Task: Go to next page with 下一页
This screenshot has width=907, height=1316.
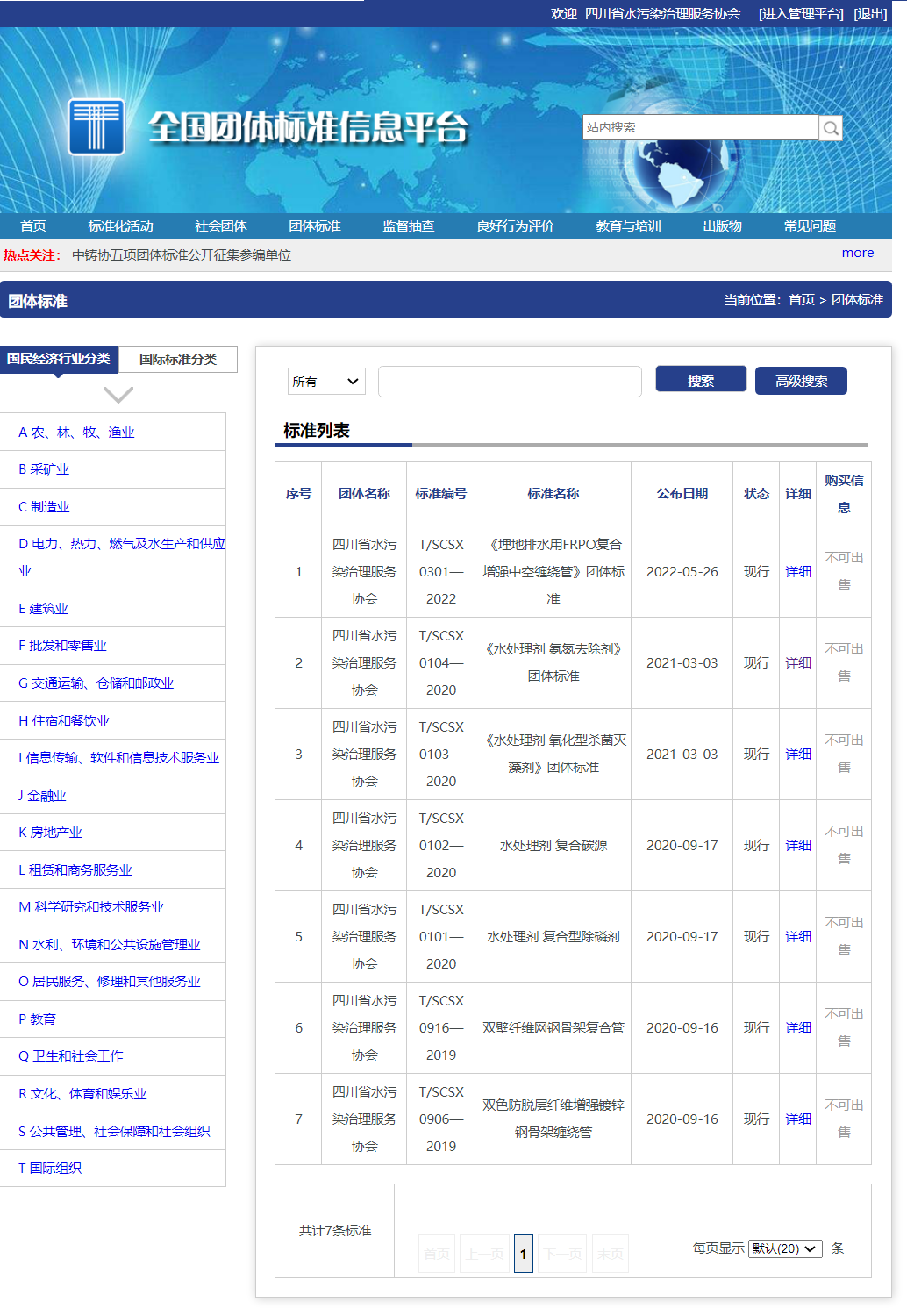Action: pos(561,1254)
